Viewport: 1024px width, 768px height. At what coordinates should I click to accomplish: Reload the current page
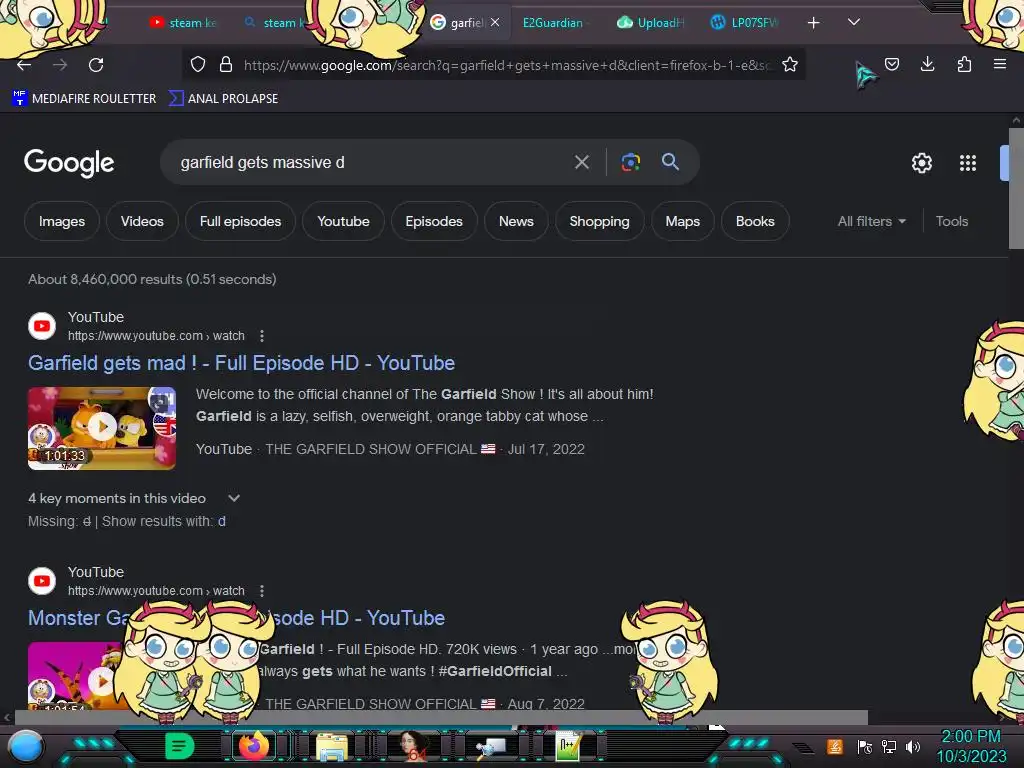[x=96, y=65]
